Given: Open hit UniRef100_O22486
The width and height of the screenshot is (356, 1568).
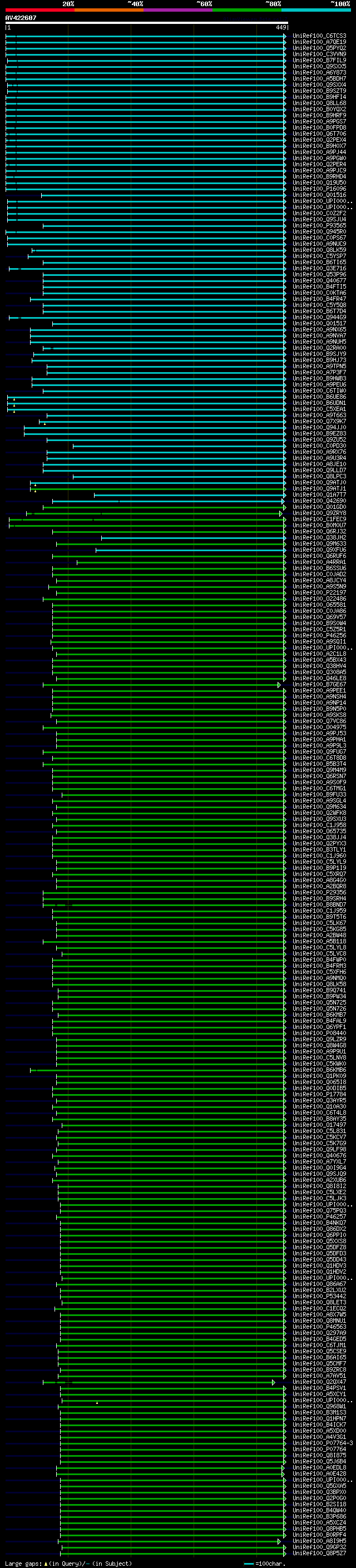Looking at the screenshot, I should click(319, 599).
